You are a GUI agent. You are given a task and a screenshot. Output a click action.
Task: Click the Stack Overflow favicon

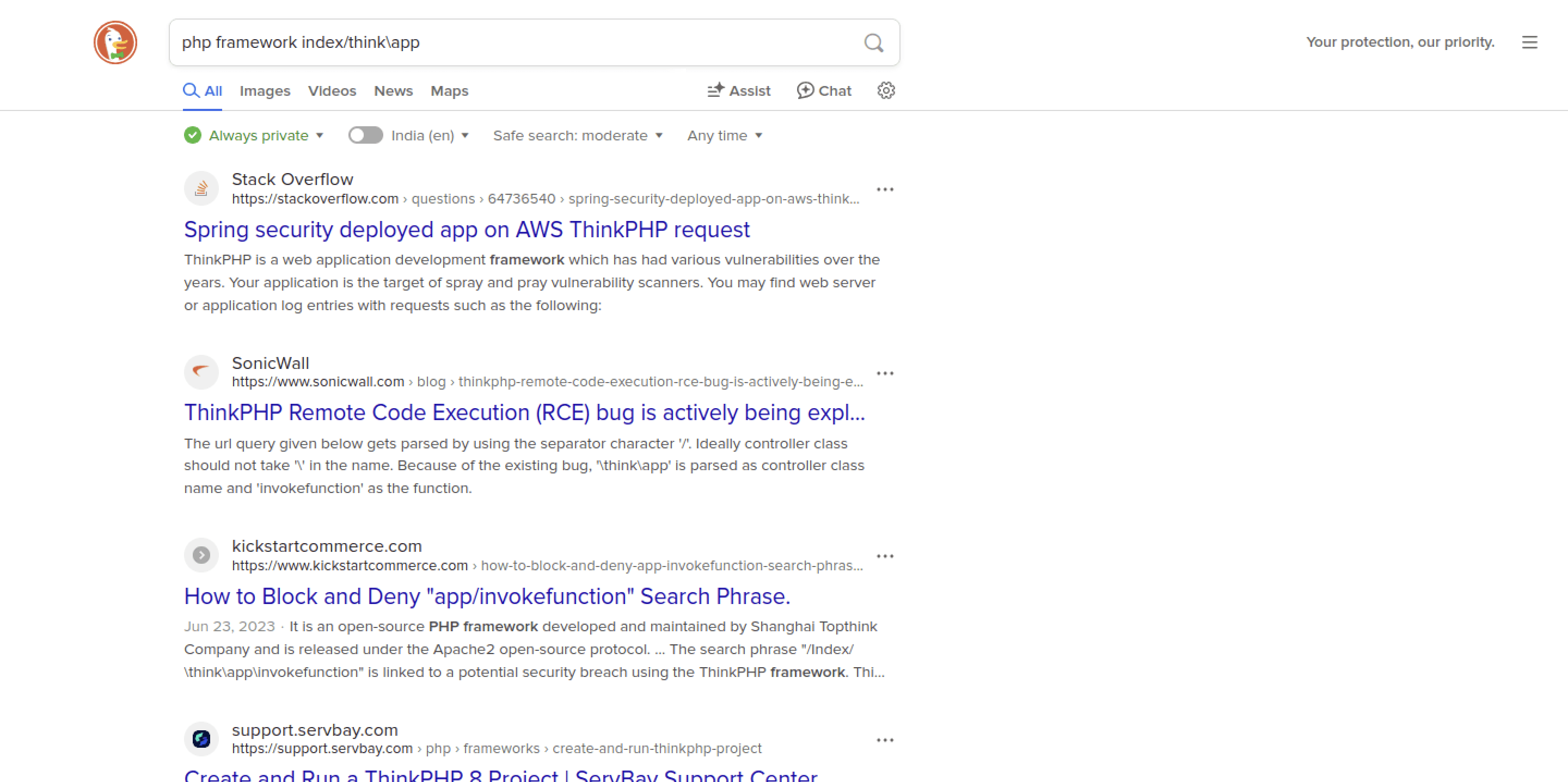[201, 189]
